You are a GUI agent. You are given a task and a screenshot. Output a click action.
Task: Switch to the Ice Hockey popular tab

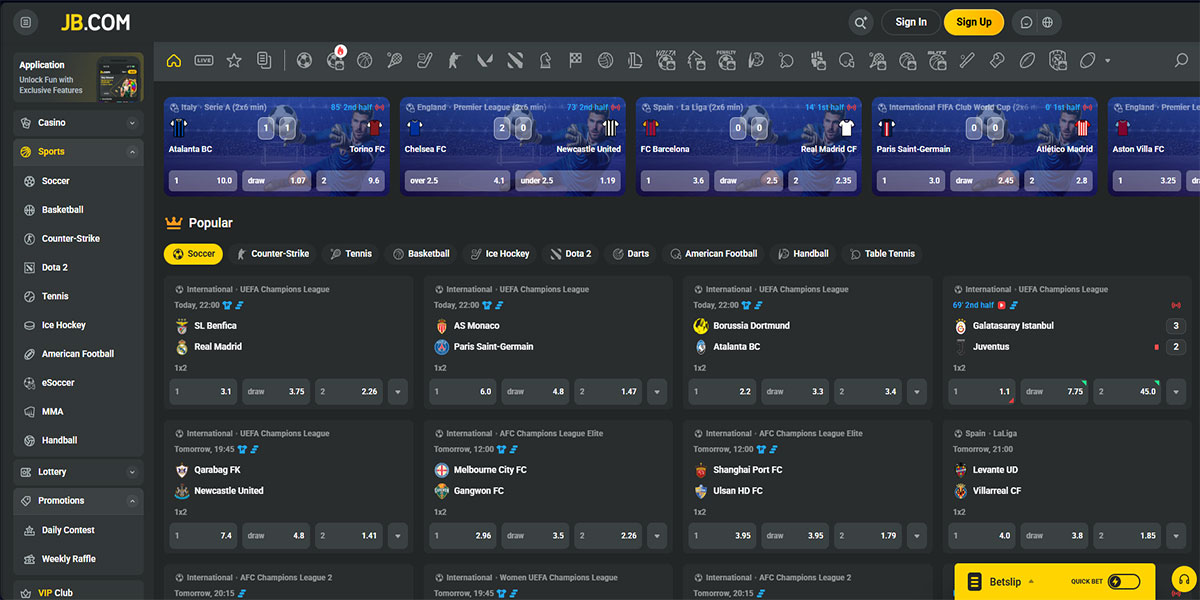[x=500, y=254]
